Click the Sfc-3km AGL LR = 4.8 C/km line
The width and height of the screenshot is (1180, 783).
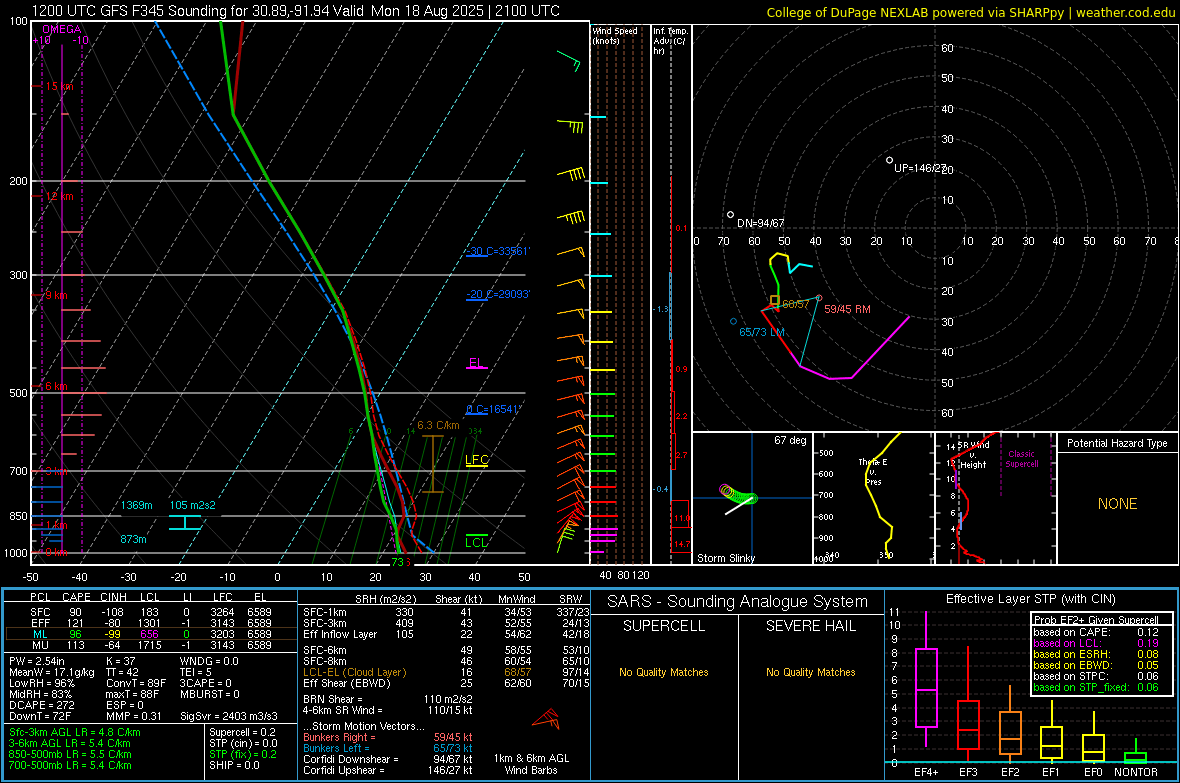point(75,733)
